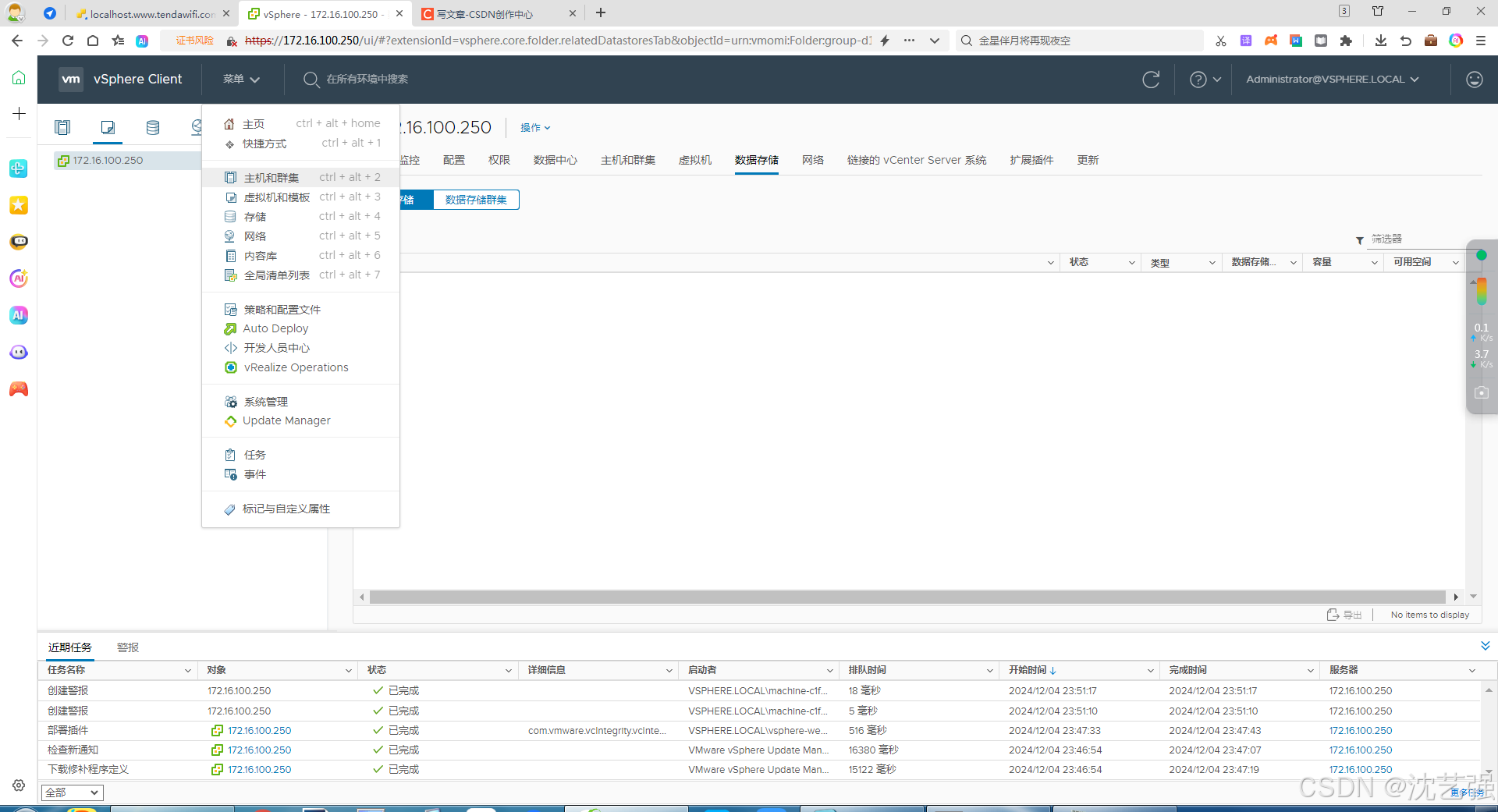Toggle the main menu dropdown
1498x812 pixels.
tap(241, 79)
